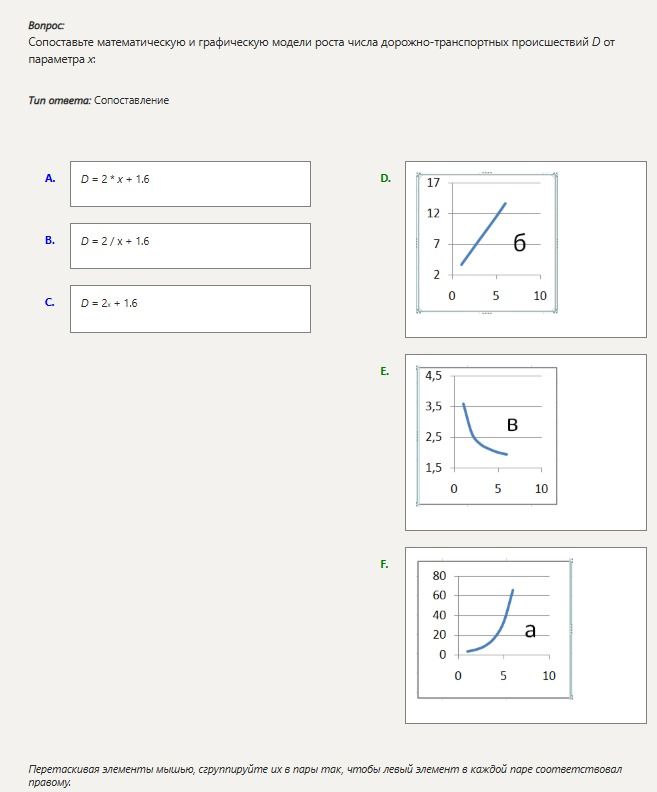Click the exponential growth graph labeled а
The height and width of the screenshot is (792, 657).
495,629
